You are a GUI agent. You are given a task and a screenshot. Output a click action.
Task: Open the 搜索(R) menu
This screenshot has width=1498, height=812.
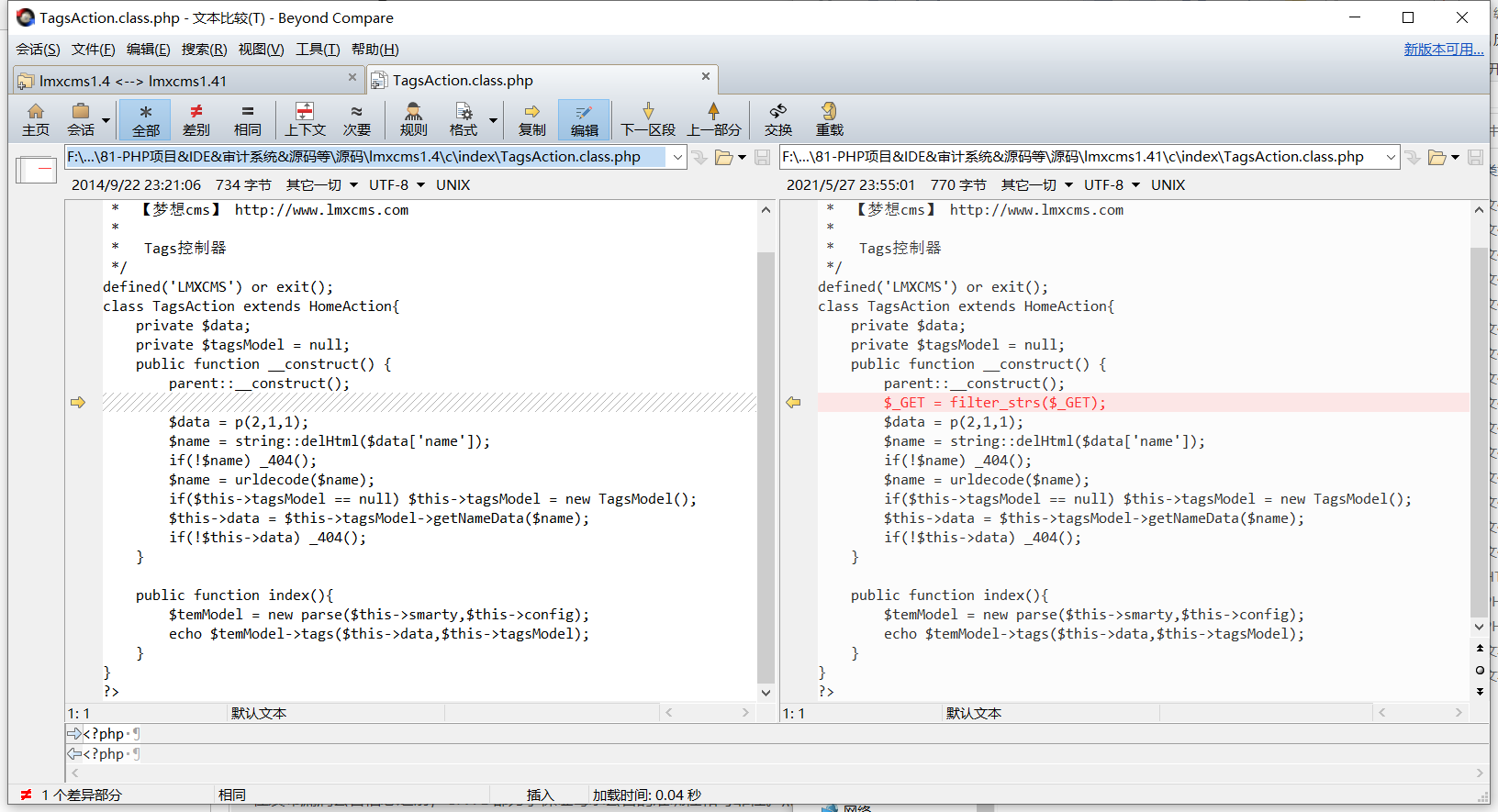pos(204,50)
